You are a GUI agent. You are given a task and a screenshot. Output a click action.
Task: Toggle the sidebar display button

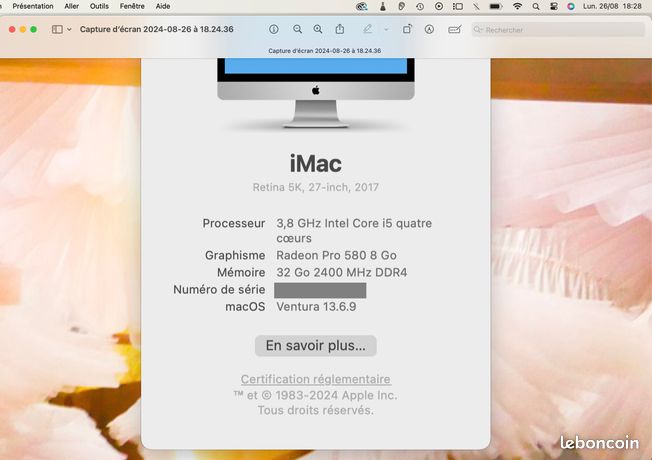click(57, 29)
